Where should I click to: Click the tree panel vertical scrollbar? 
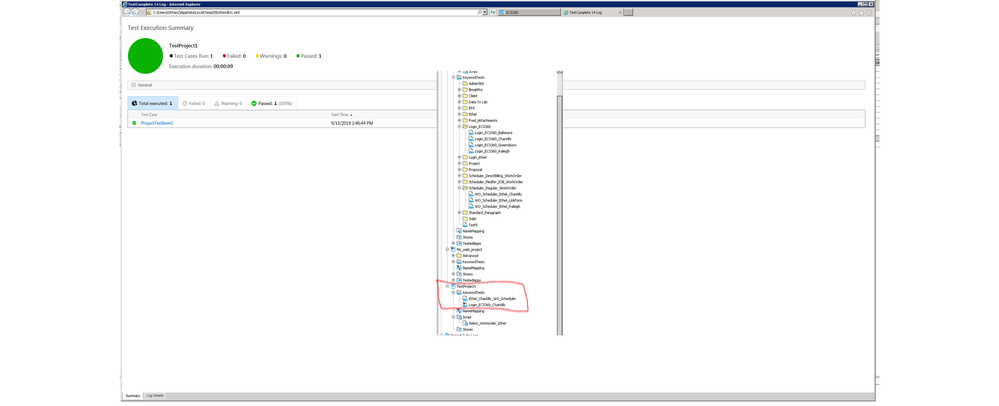click(560, 200)
